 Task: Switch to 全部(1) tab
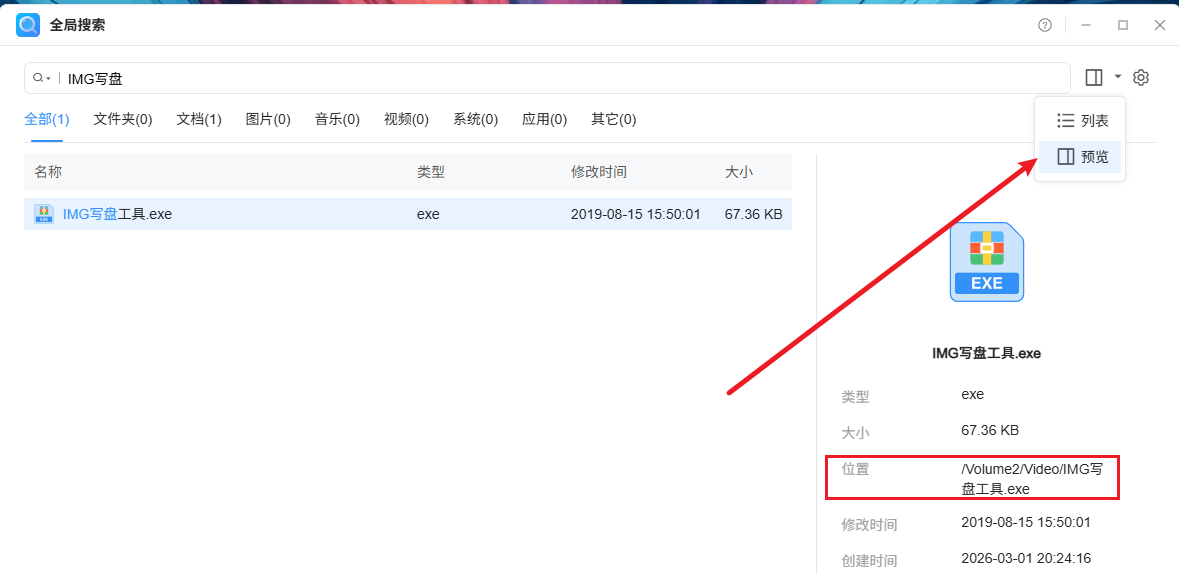click(x=47, y=119)
